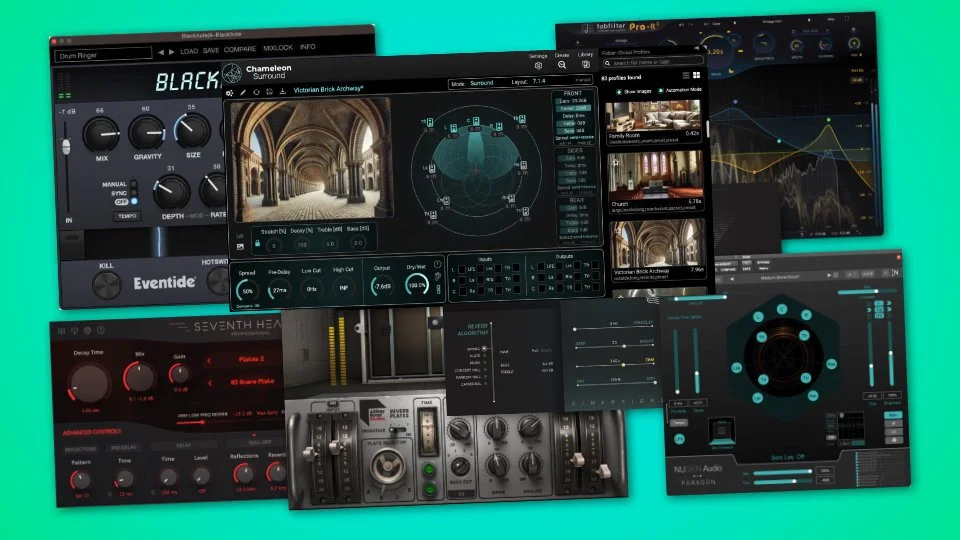Select the Spring reverb algorithm radio

(484, 348)
